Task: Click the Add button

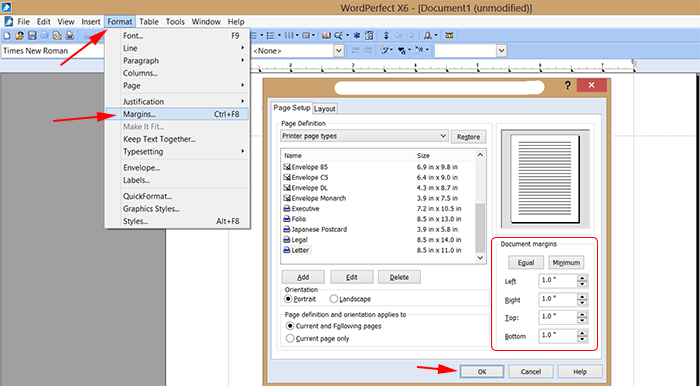Action: (303, 277)
